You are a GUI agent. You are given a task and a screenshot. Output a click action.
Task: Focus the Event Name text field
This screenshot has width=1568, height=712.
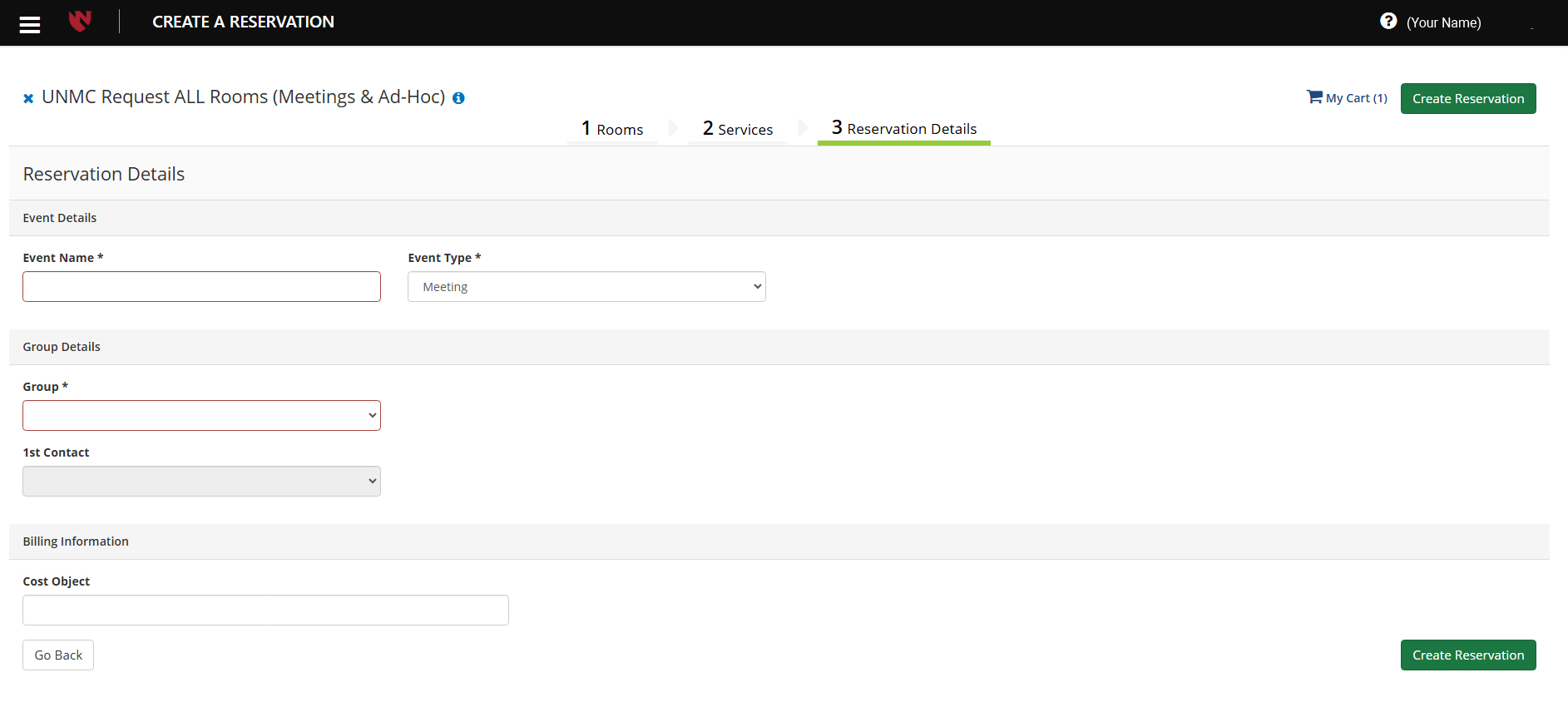click(x=201, y=287)
